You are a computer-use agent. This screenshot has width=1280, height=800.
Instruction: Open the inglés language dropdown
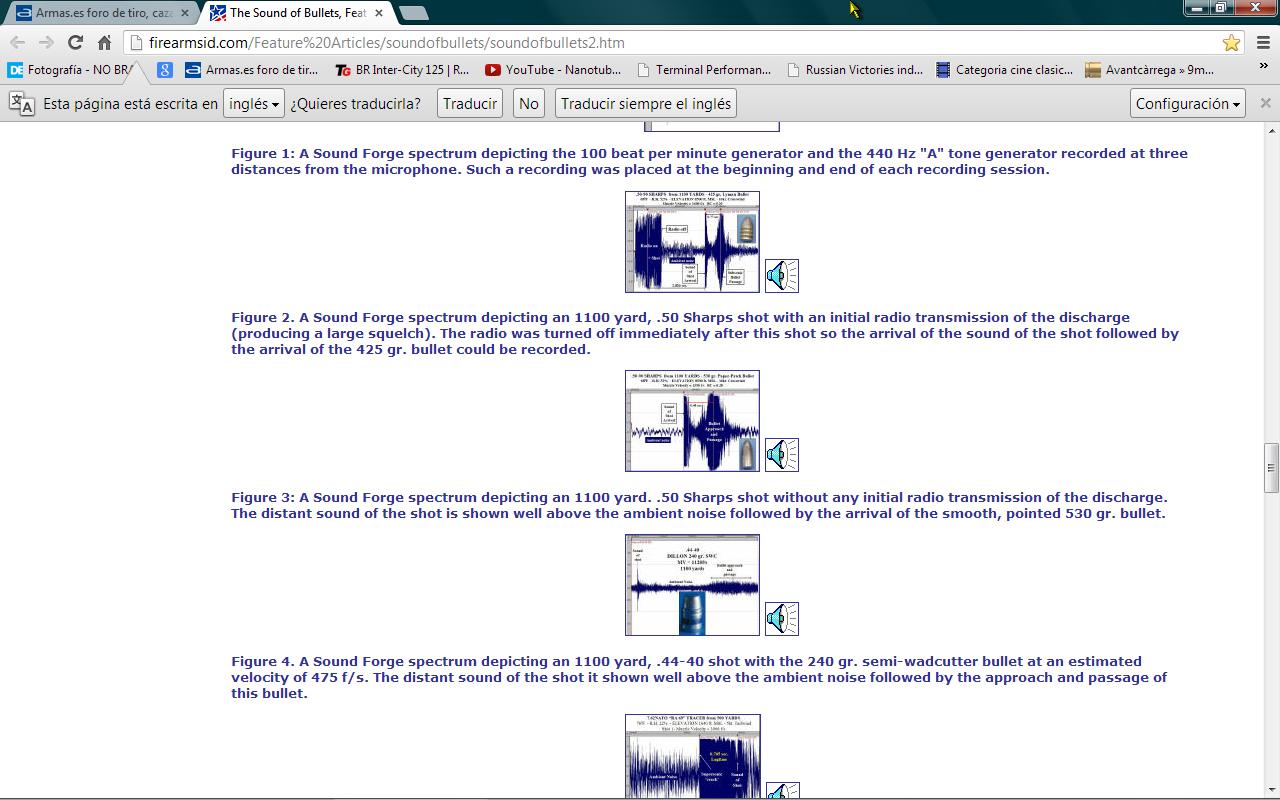253,104
